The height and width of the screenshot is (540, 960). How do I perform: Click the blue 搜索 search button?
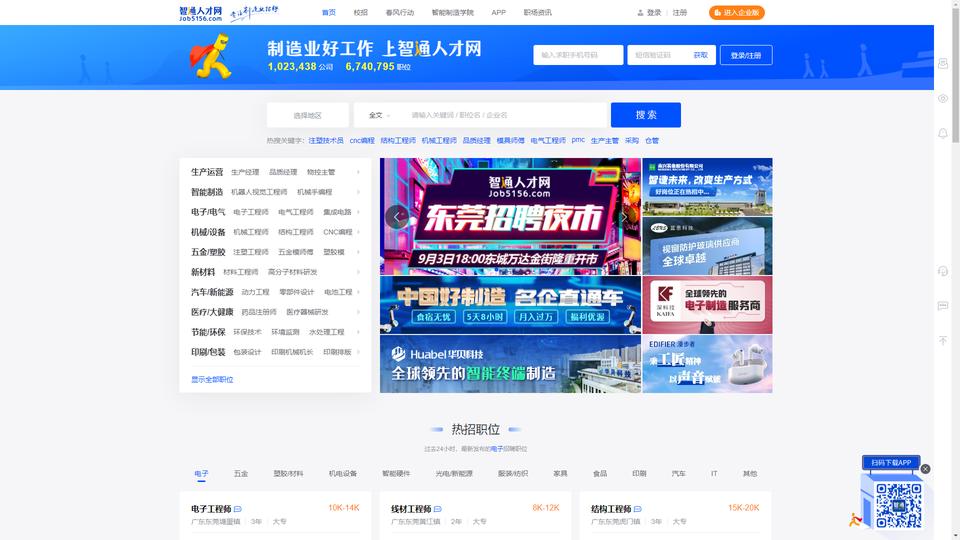click(x=646, y=115)
